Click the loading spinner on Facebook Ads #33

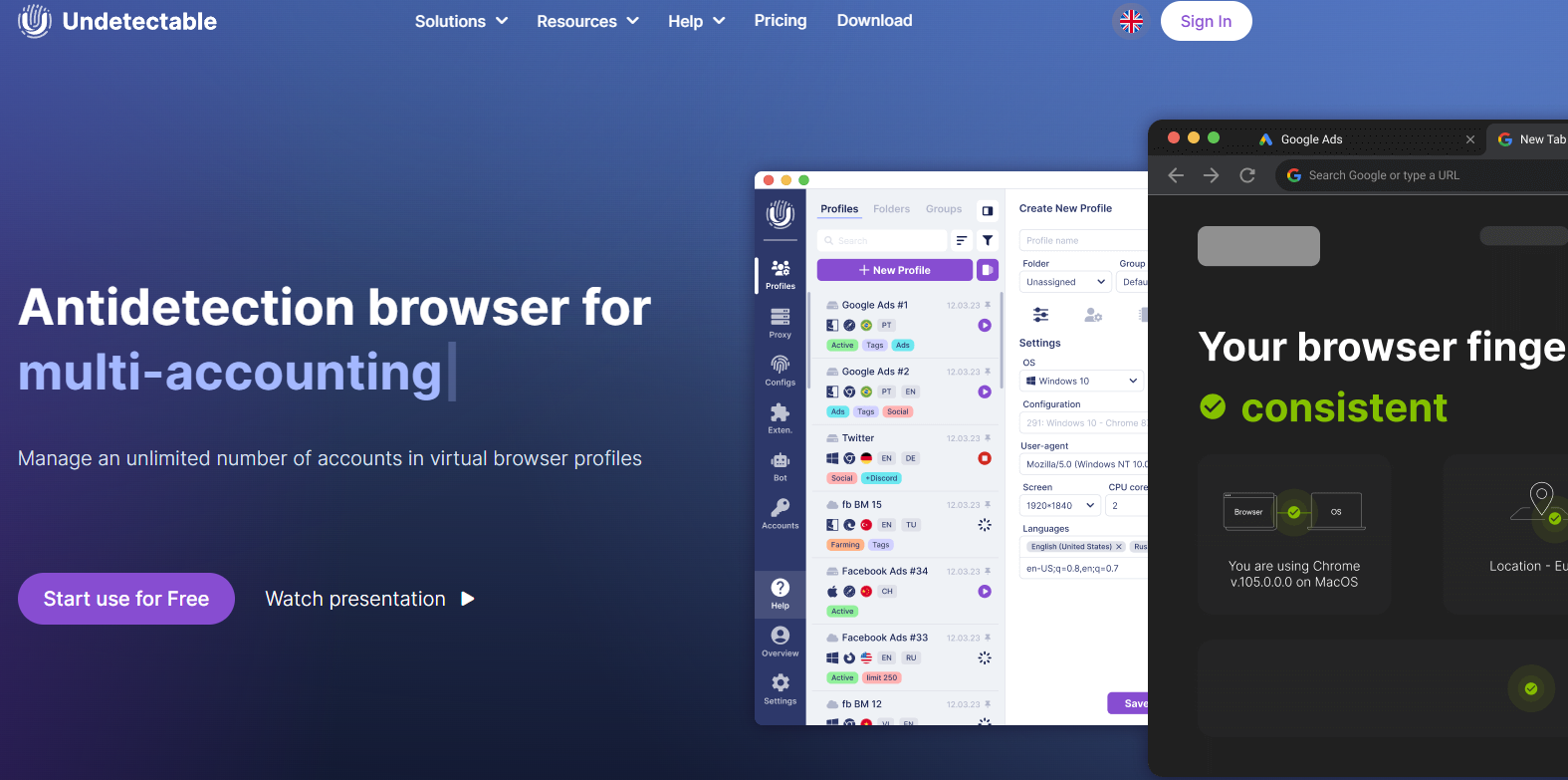(x=985, y=657)
